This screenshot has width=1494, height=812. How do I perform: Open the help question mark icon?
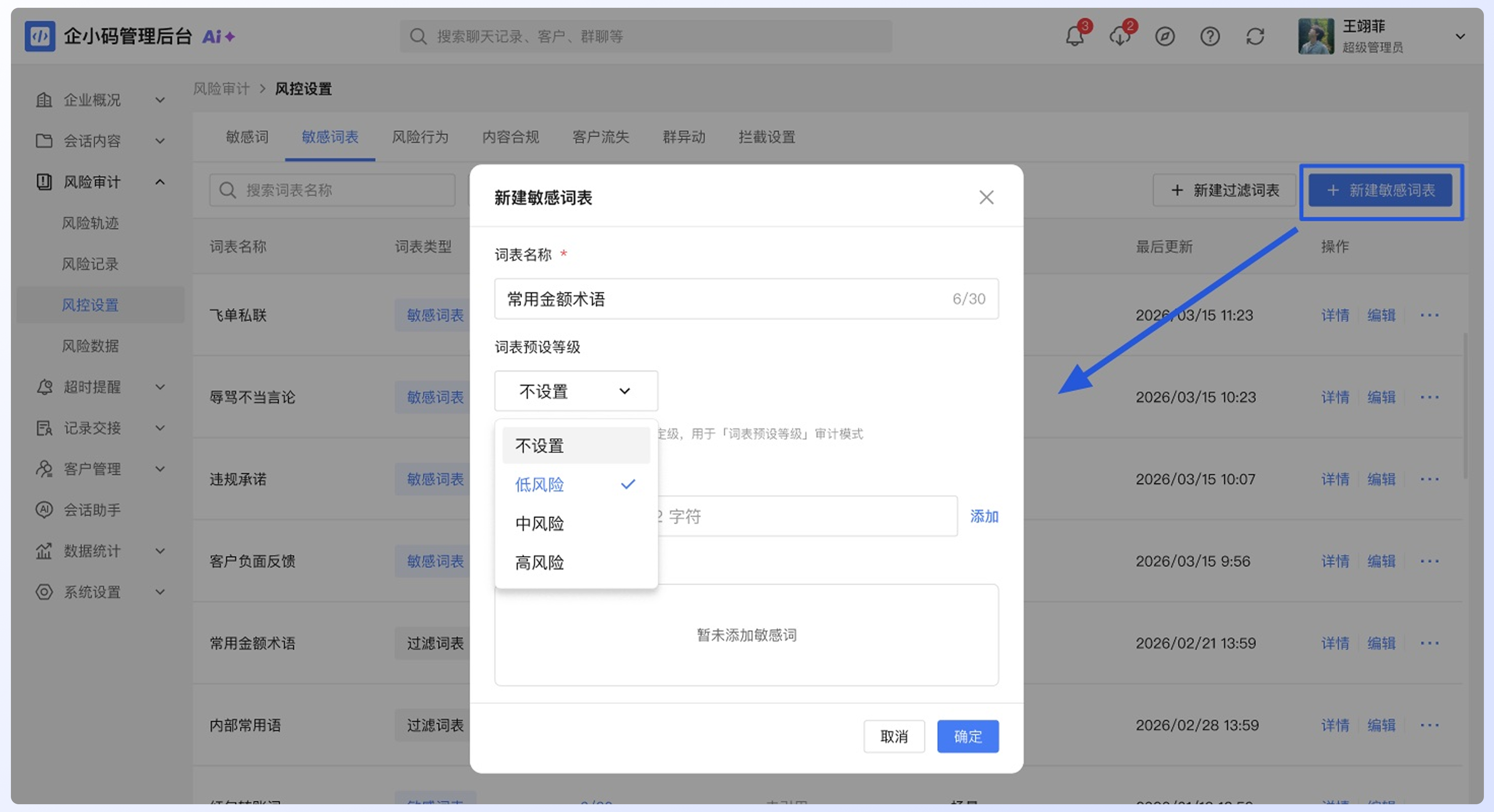point(1210,37)
